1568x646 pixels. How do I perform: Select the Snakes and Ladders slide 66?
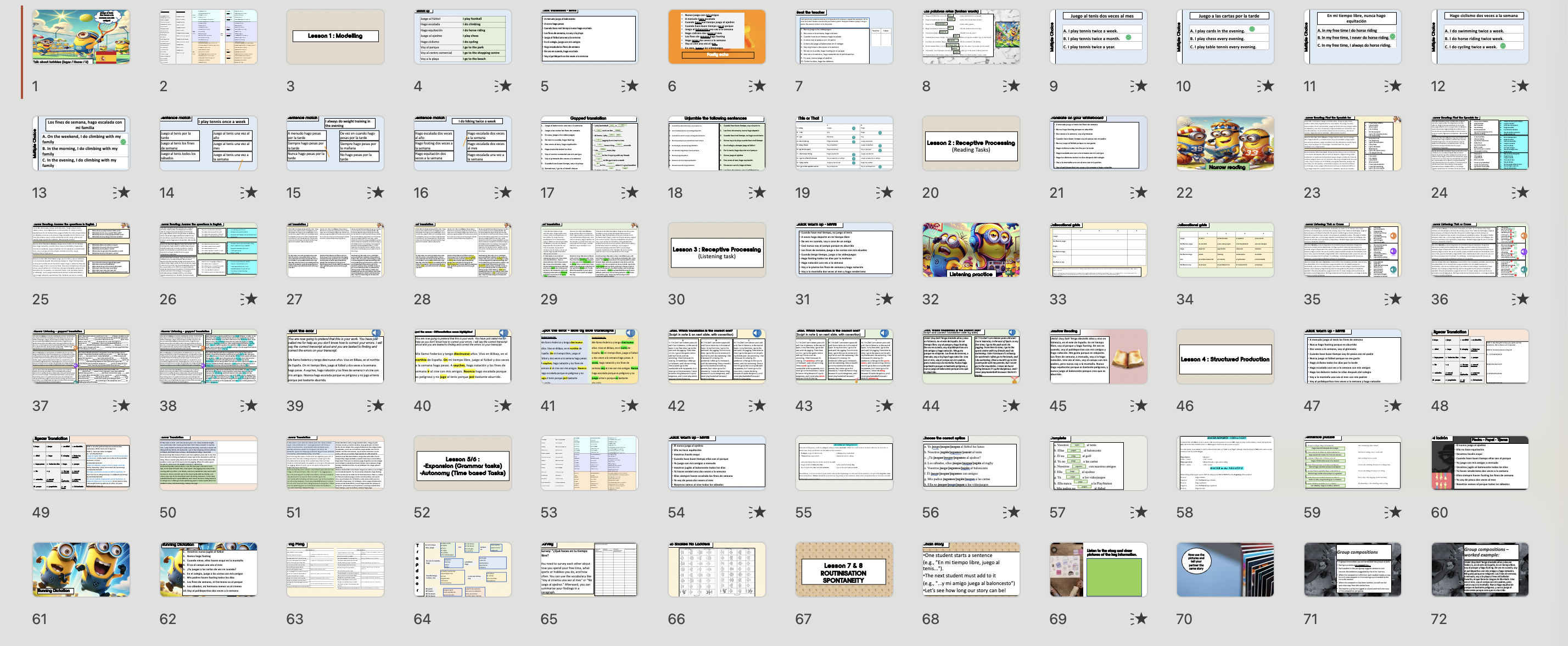pyautogui.click(x=717, y=569)
